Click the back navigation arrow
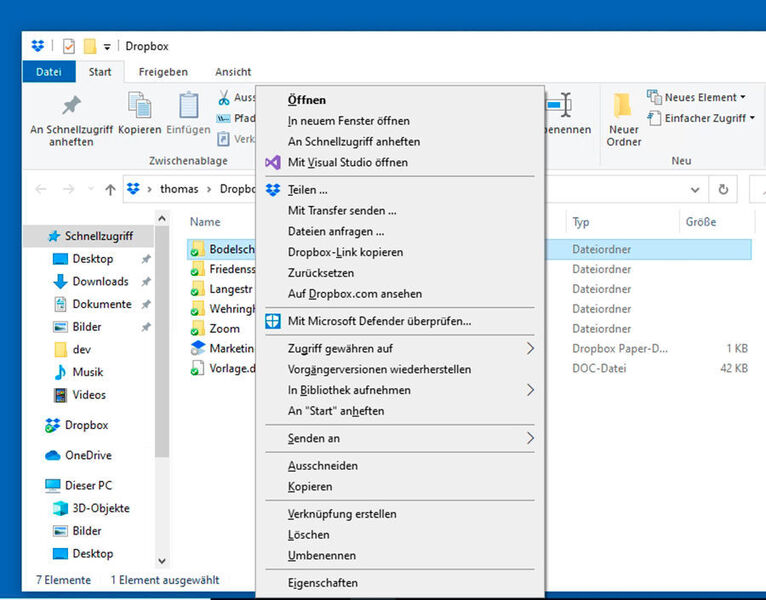 point(41,189)
